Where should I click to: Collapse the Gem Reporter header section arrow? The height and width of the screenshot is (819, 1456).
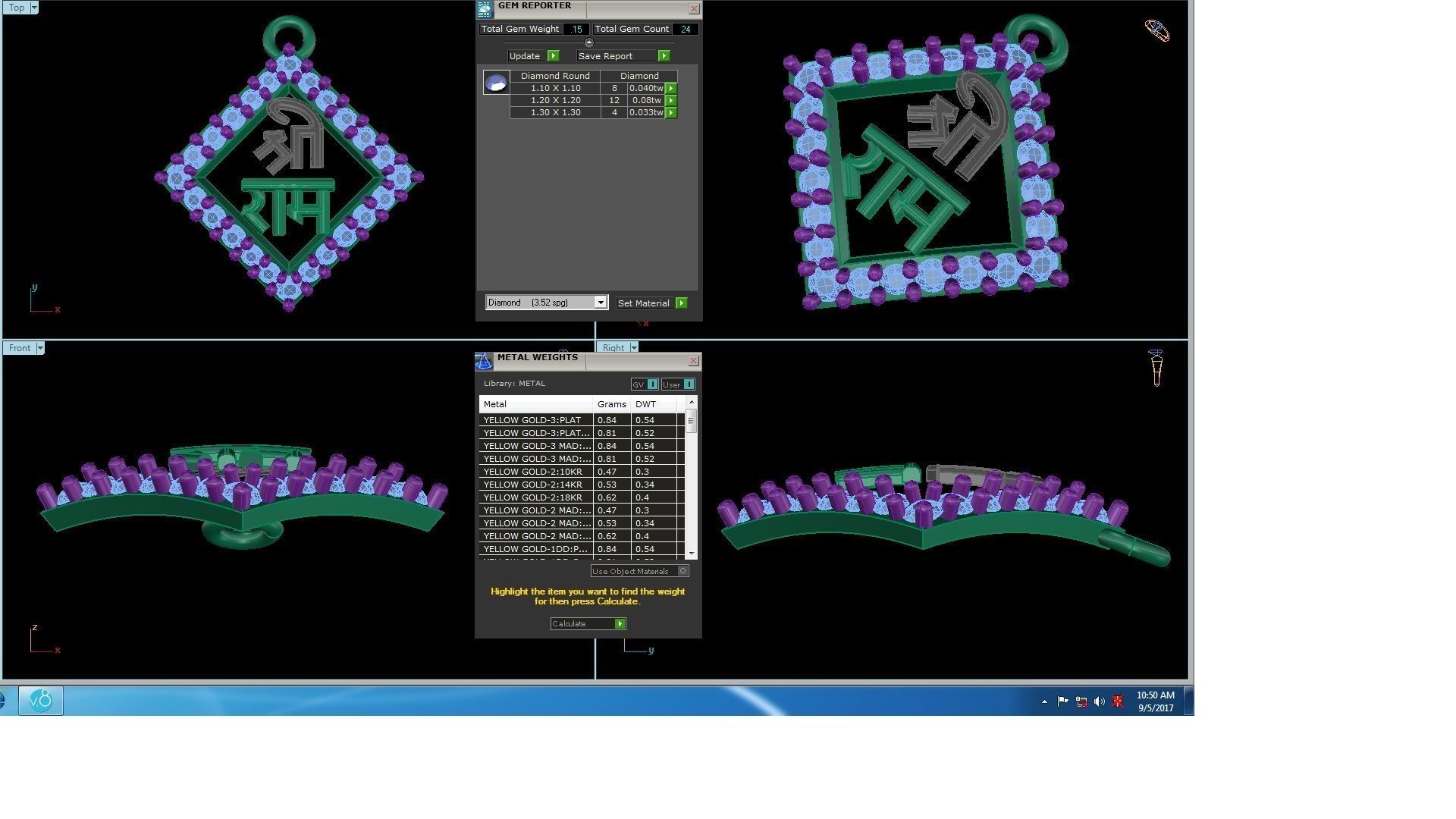point(589,42)
